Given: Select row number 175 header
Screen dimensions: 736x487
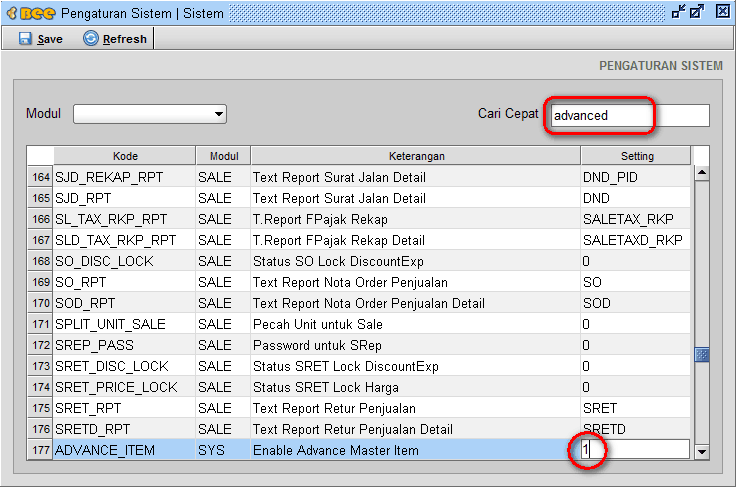Looking at the screenshot, I should 40,408.
